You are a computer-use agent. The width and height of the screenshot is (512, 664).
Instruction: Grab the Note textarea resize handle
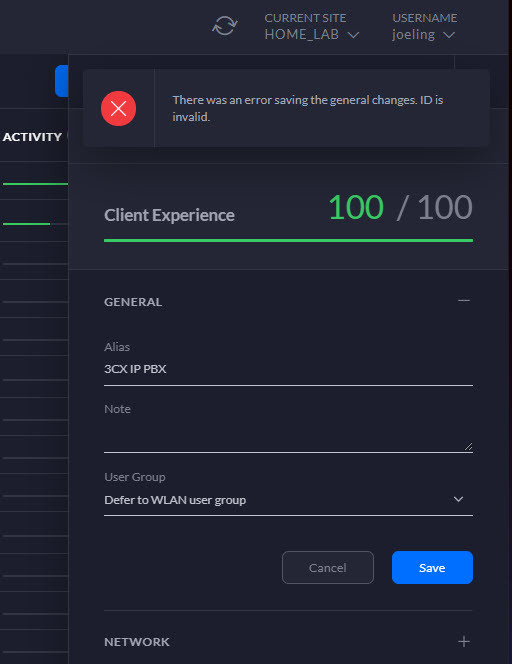click(468, 447)
